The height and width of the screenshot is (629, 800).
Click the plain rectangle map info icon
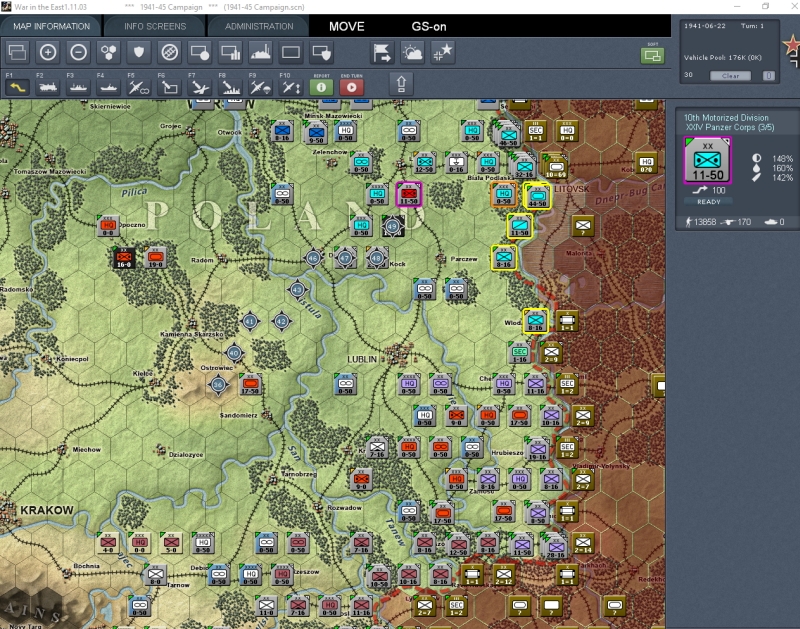[291, 52]
